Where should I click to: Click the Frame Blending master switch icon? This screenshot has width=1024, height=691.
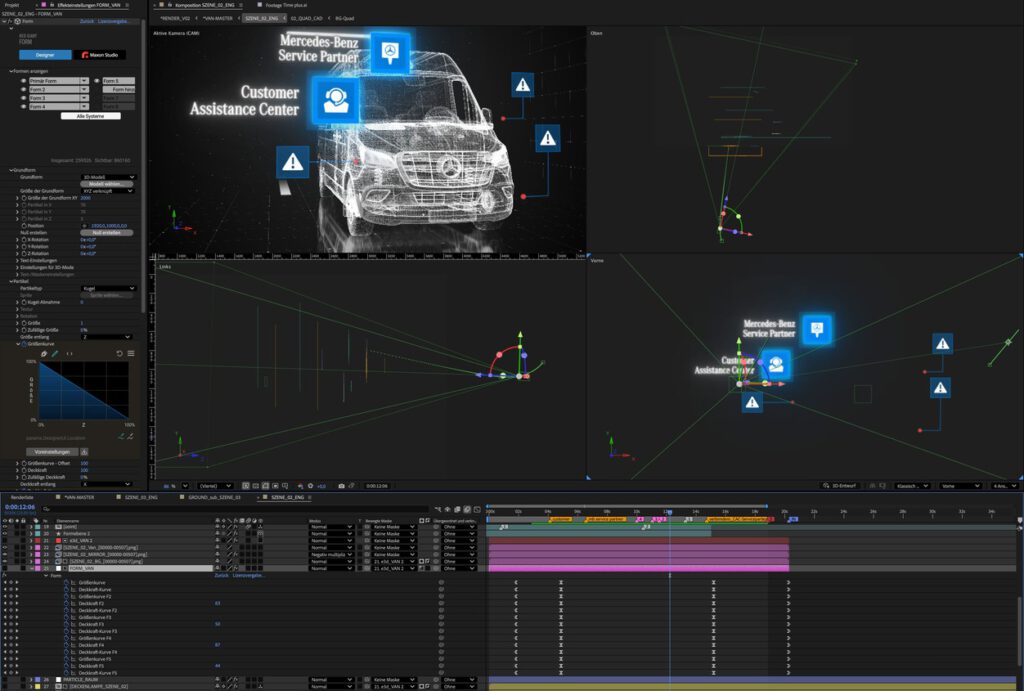pos(458,510)
